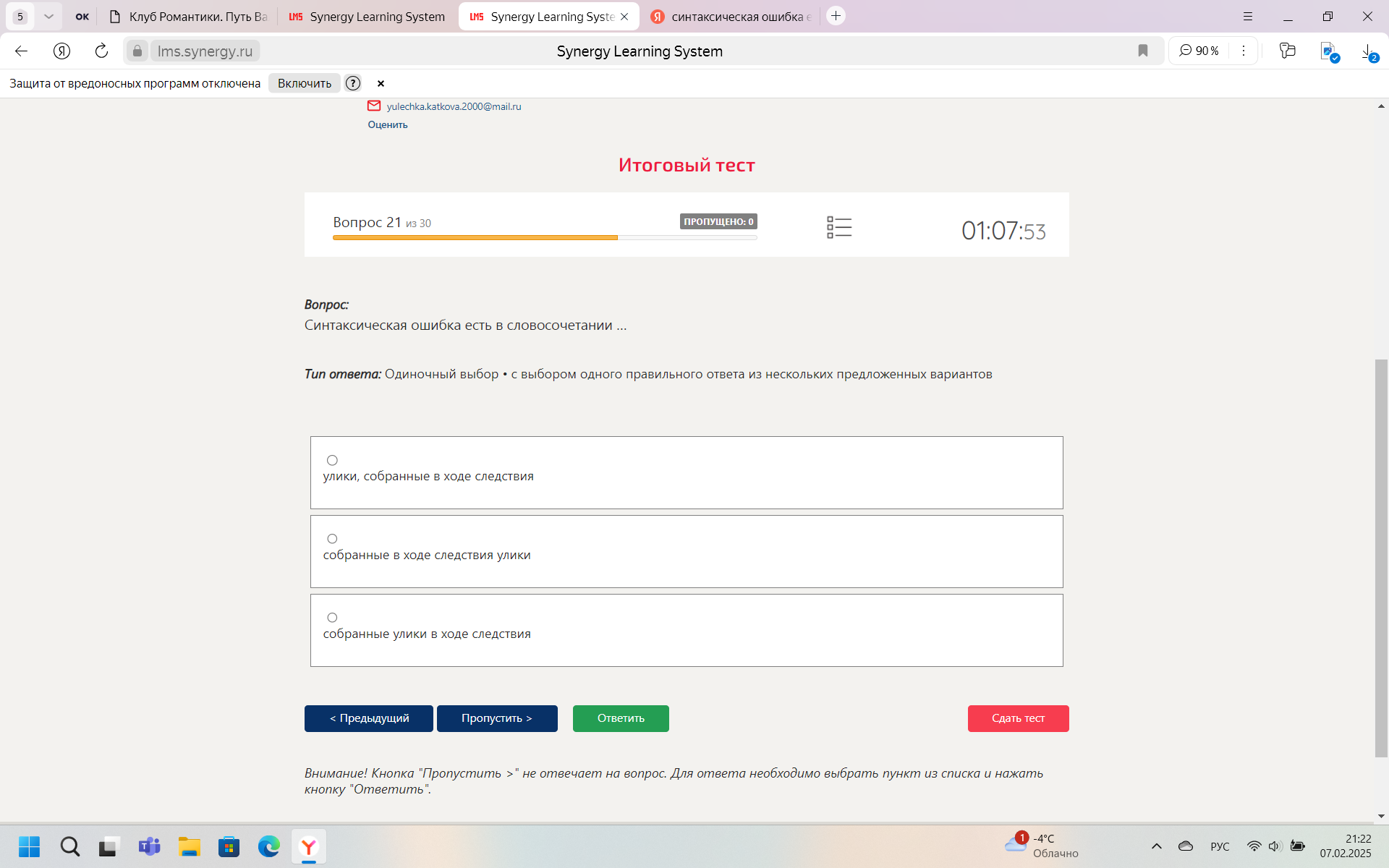Open the browser three-dot options menu

(1244, 51)
